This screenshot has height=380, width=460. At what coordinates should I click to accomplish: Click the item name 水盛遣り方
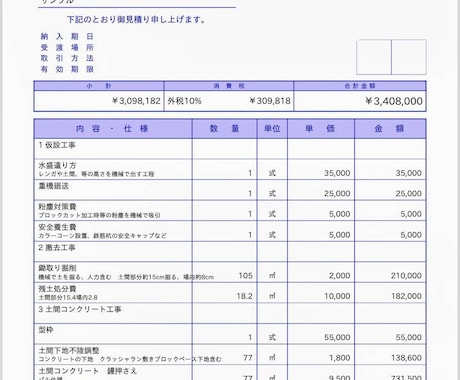[x=57, y=165]
